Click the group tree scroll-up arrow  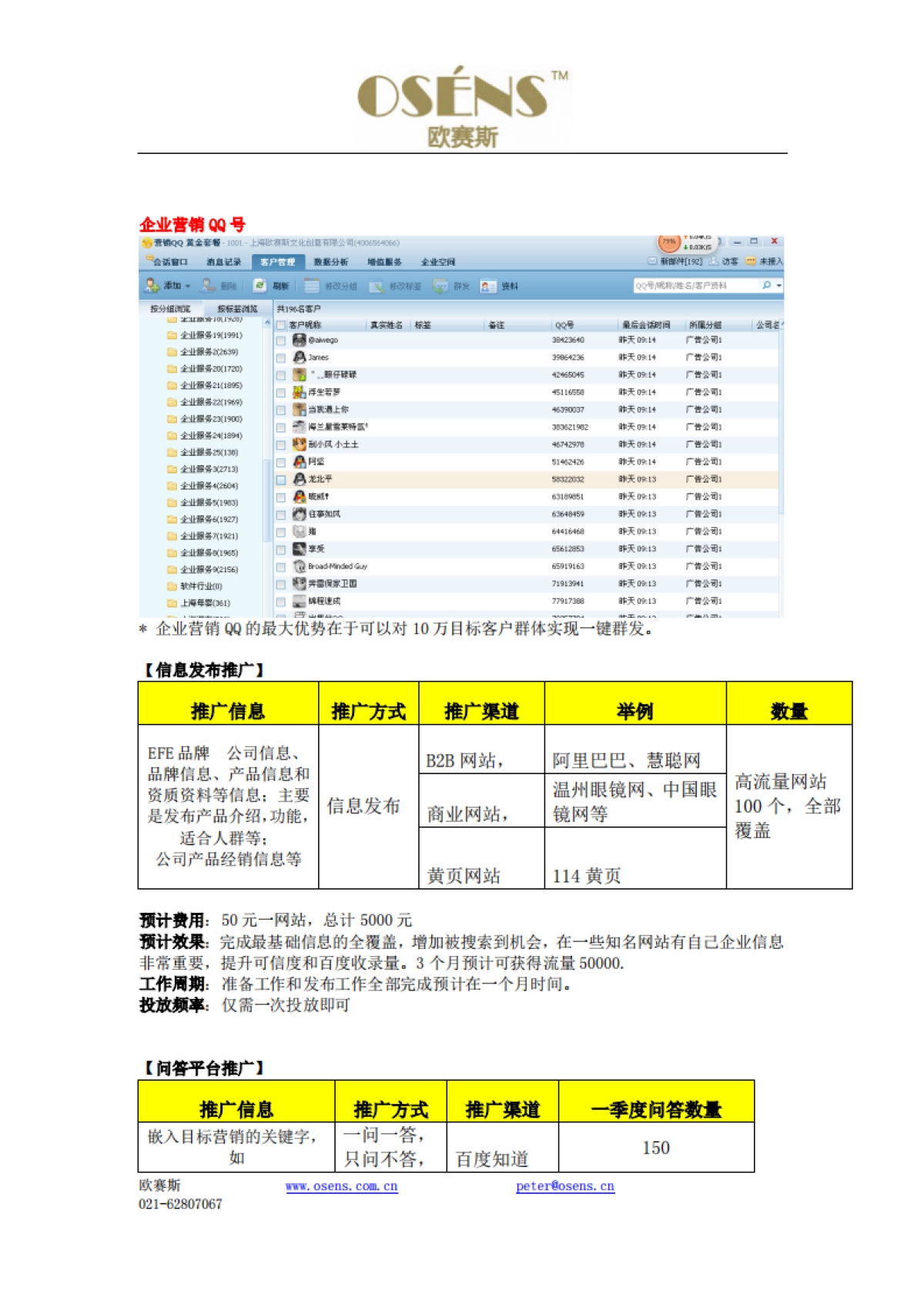(267, 323)
